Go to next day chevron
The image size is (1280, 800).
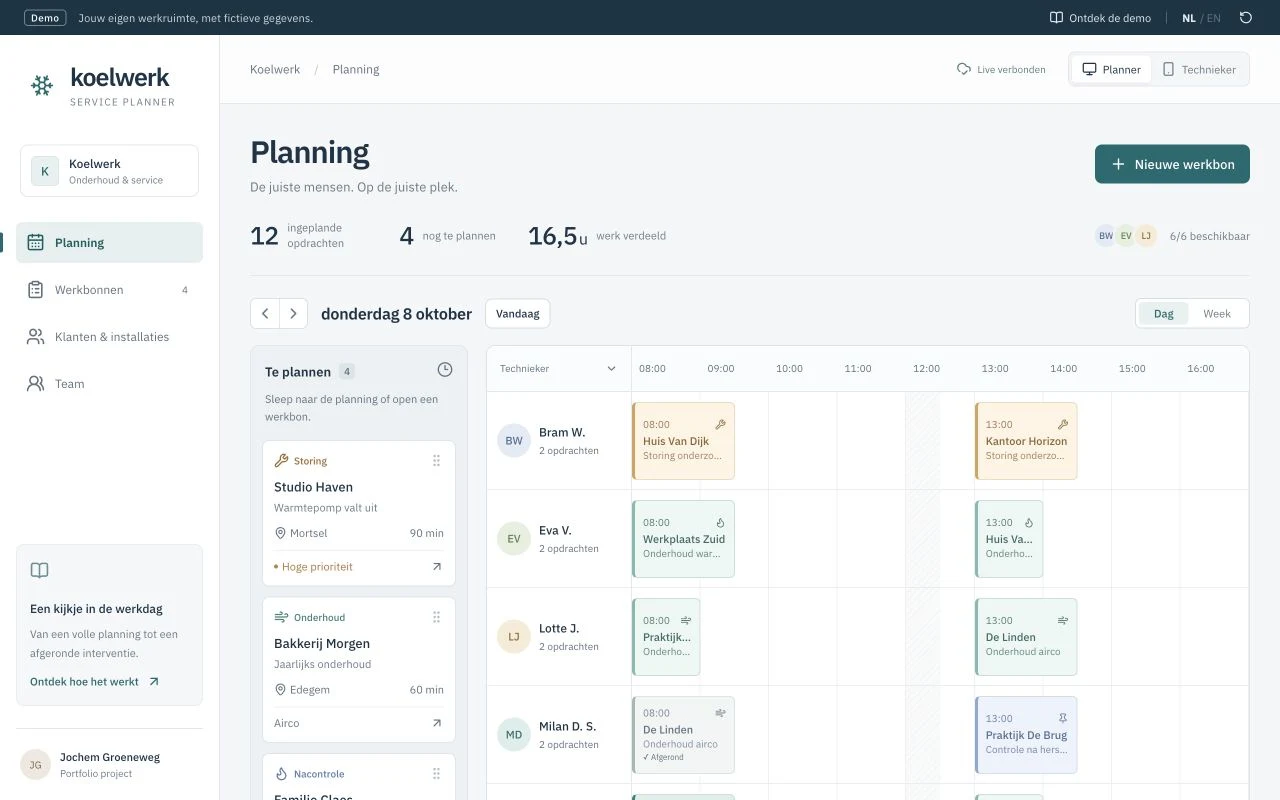pos(293,314)
